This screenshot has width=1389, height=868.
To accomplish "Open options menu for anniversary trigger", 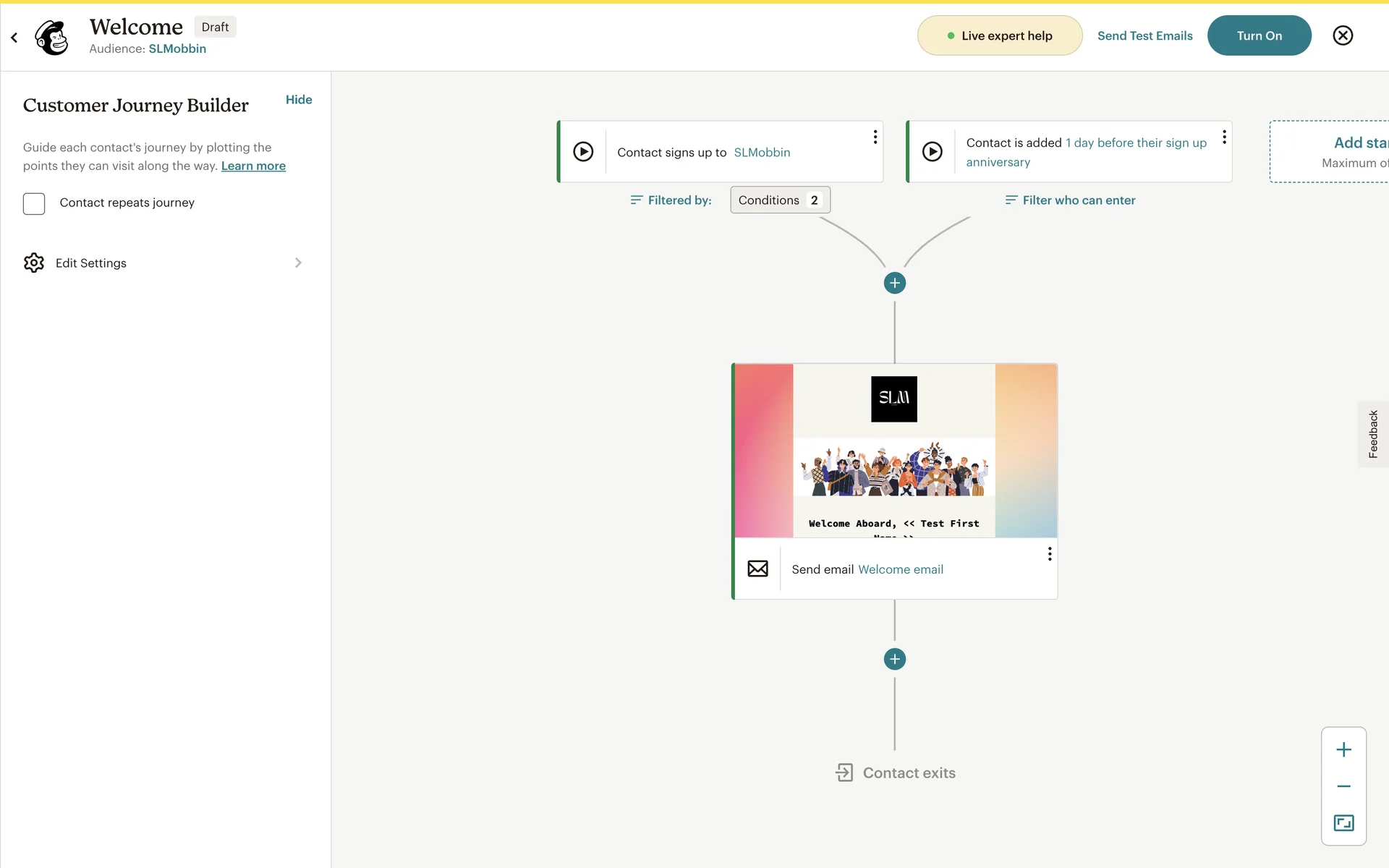I will click(x=1224, y=137).
